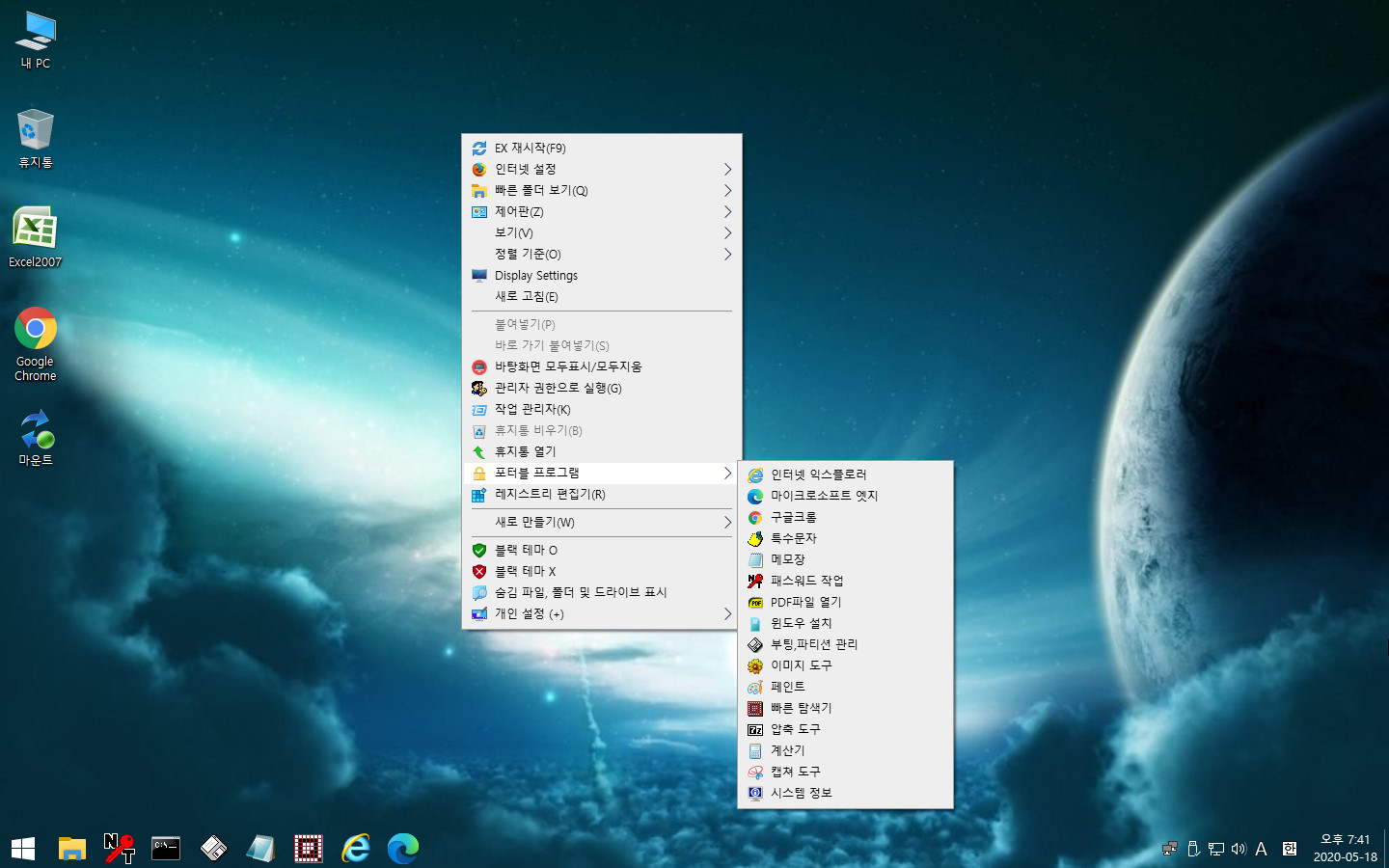Click the network tray icon
This screenshot has height=868, width=1389.
click(1215, 849)
